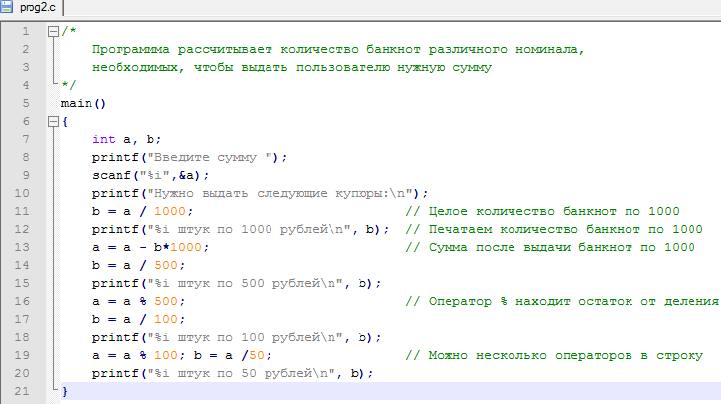Click line number 1 in the margin
Screen dimensions: 721x404
click(x=26, y=31)
